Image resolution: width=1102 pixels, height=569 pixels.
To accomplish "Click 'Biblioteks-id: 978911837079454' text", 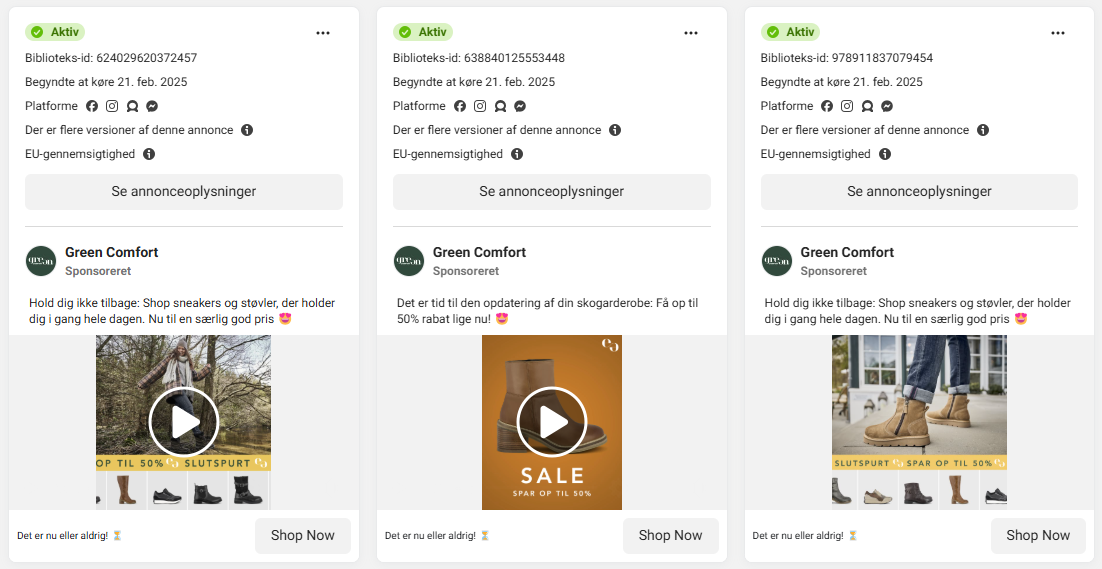I will 847,58.
